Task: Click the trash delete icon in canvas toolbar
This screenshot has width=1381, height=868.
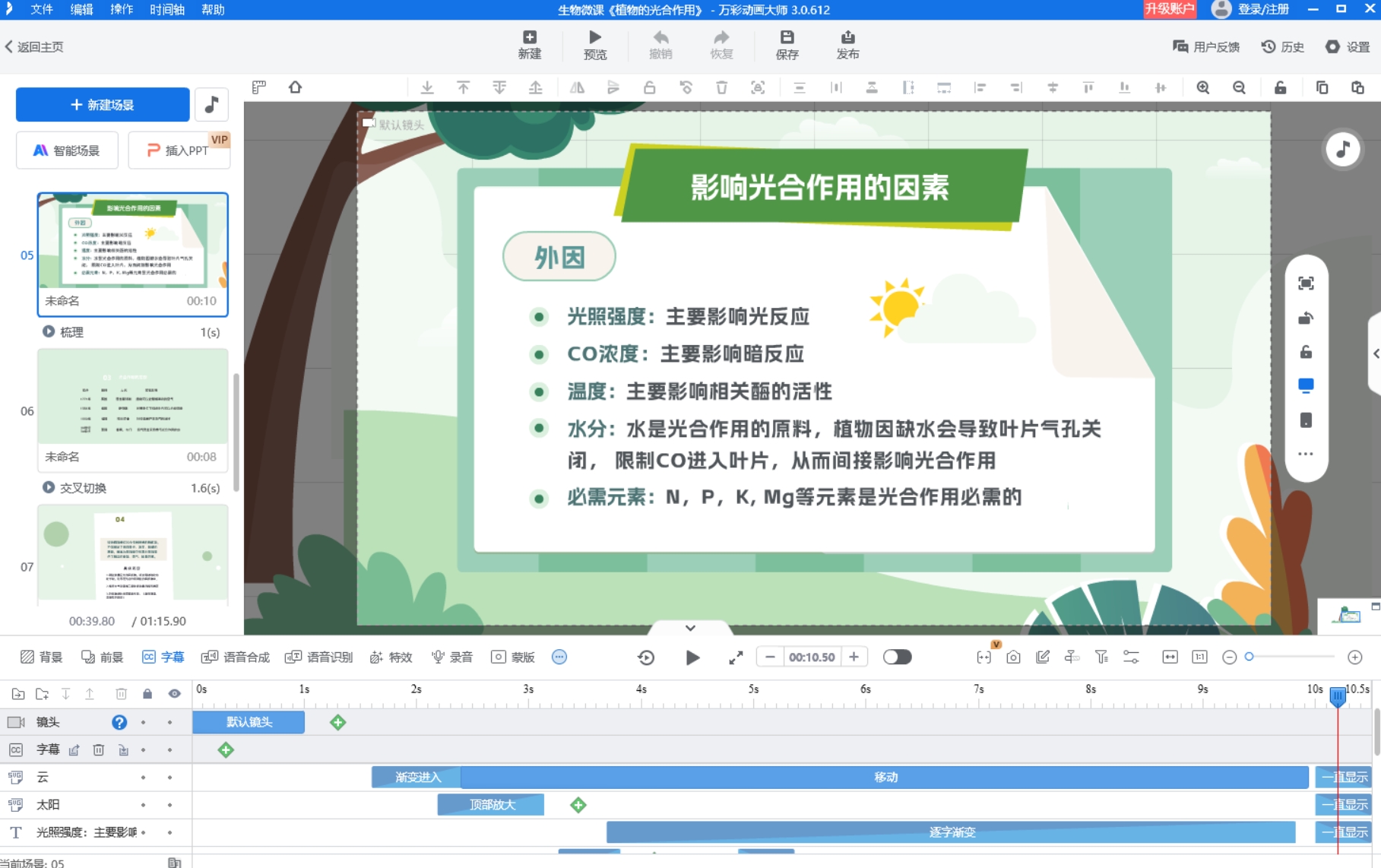Action: point(722,87)
